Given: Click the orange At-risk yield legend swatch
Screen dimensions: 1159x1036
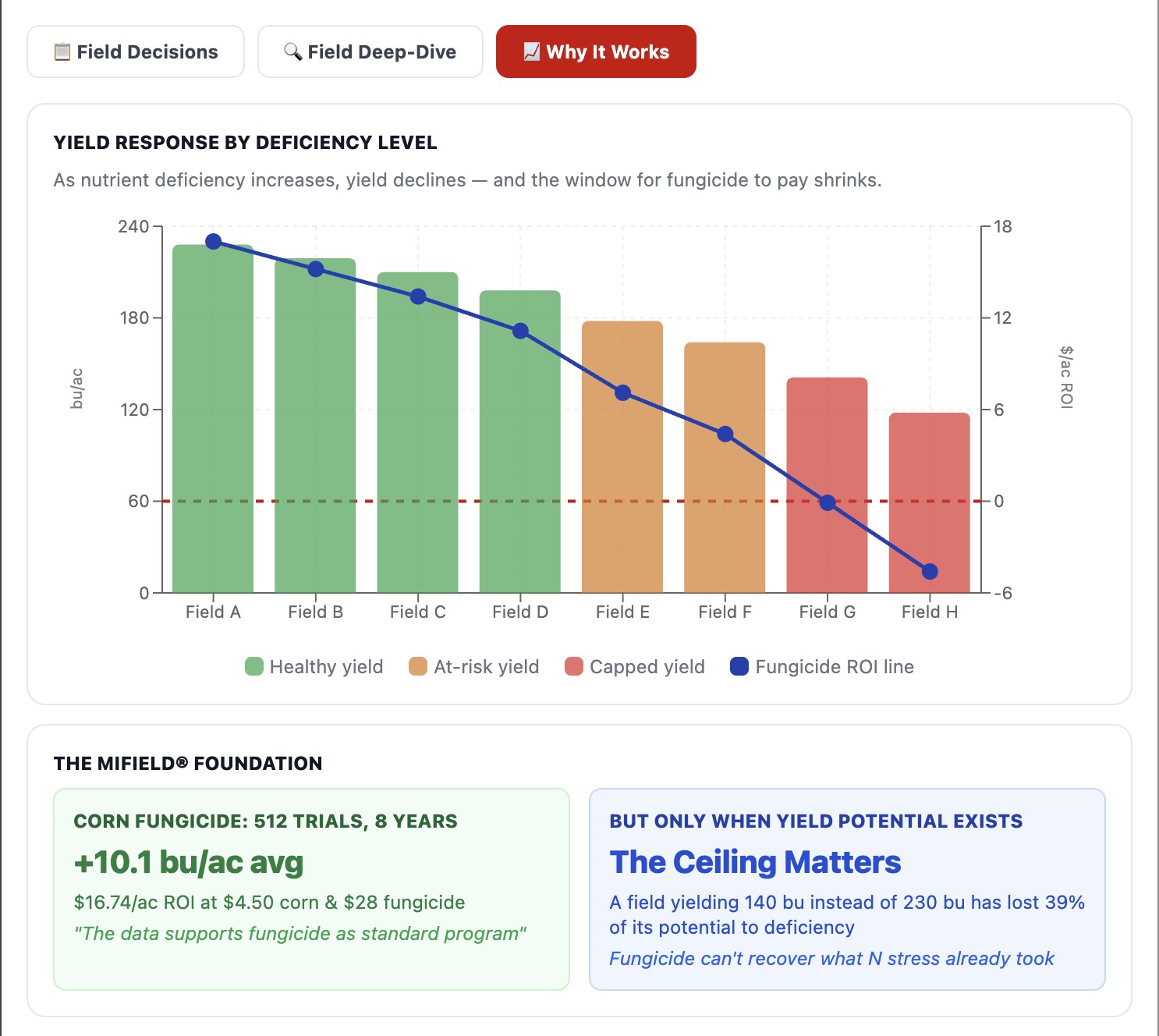Looking at the screenshot, I should point(418,667).
